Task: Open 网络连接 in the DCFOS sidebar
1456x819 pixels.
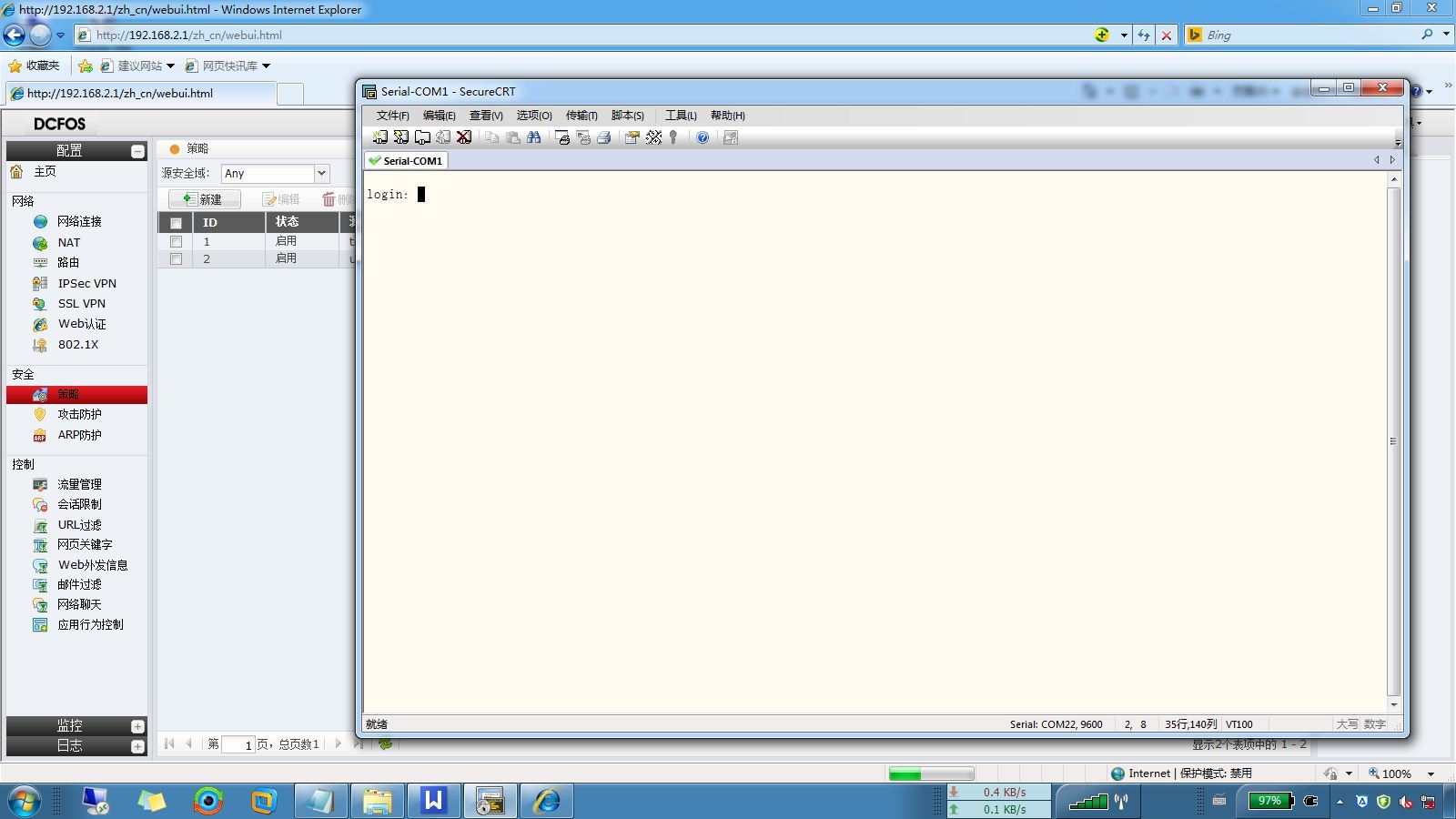Action: pyautogui.click(x=79, y=221)
